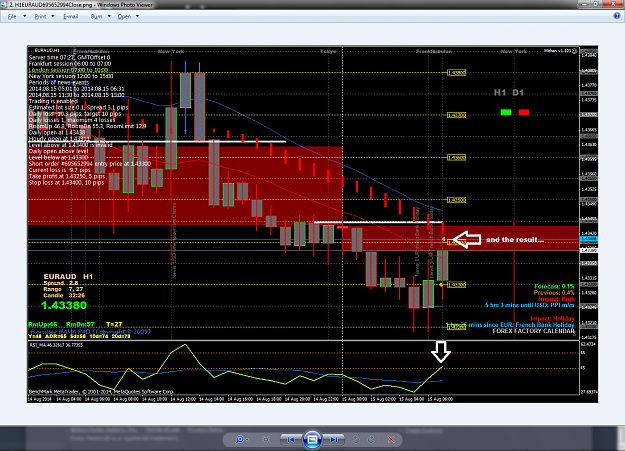Click the 'EURAUD H1' label in chart
Viewport: 625px width, 451px height.
pyautogui.click(x=68, y=276)
